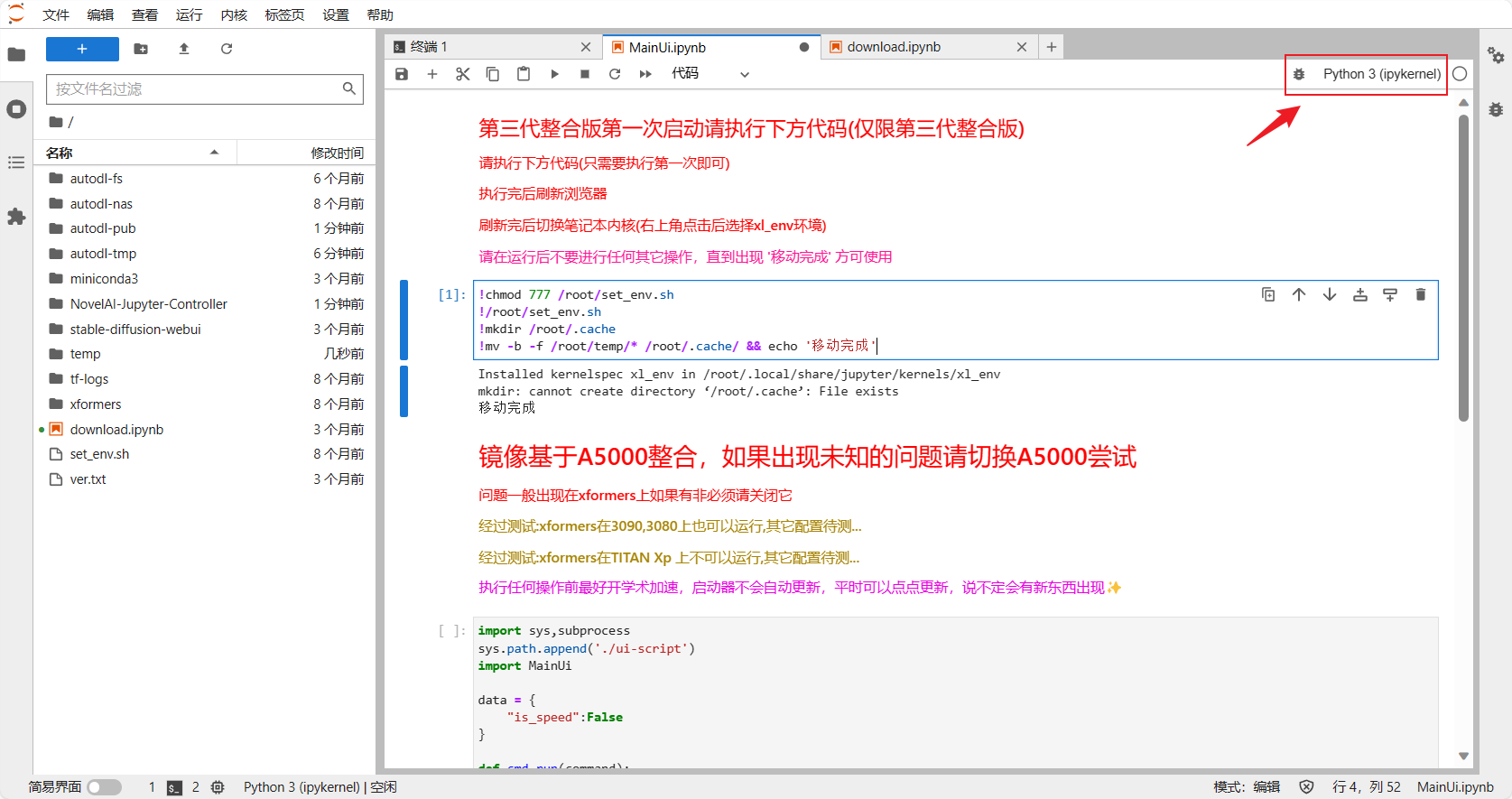
Task: Refresh the file list
Action: click(227, 49)
